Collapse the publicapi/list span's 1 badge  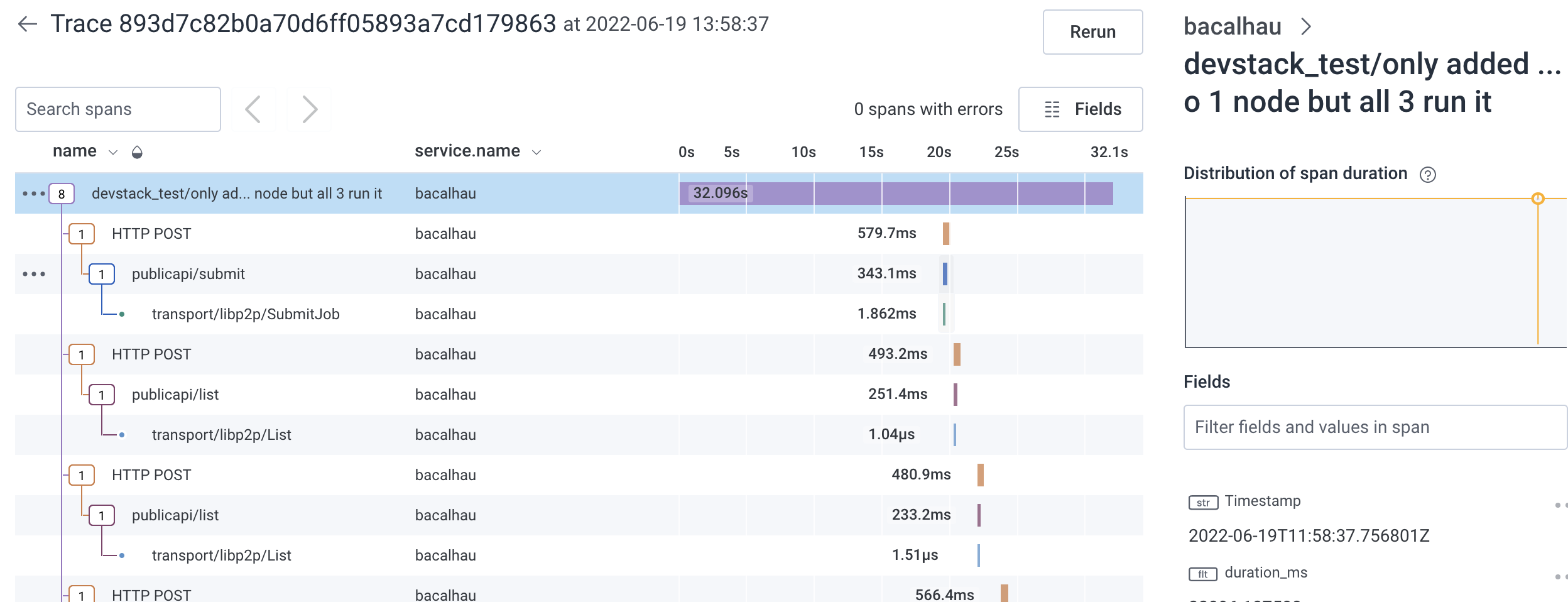coord(101,394)
